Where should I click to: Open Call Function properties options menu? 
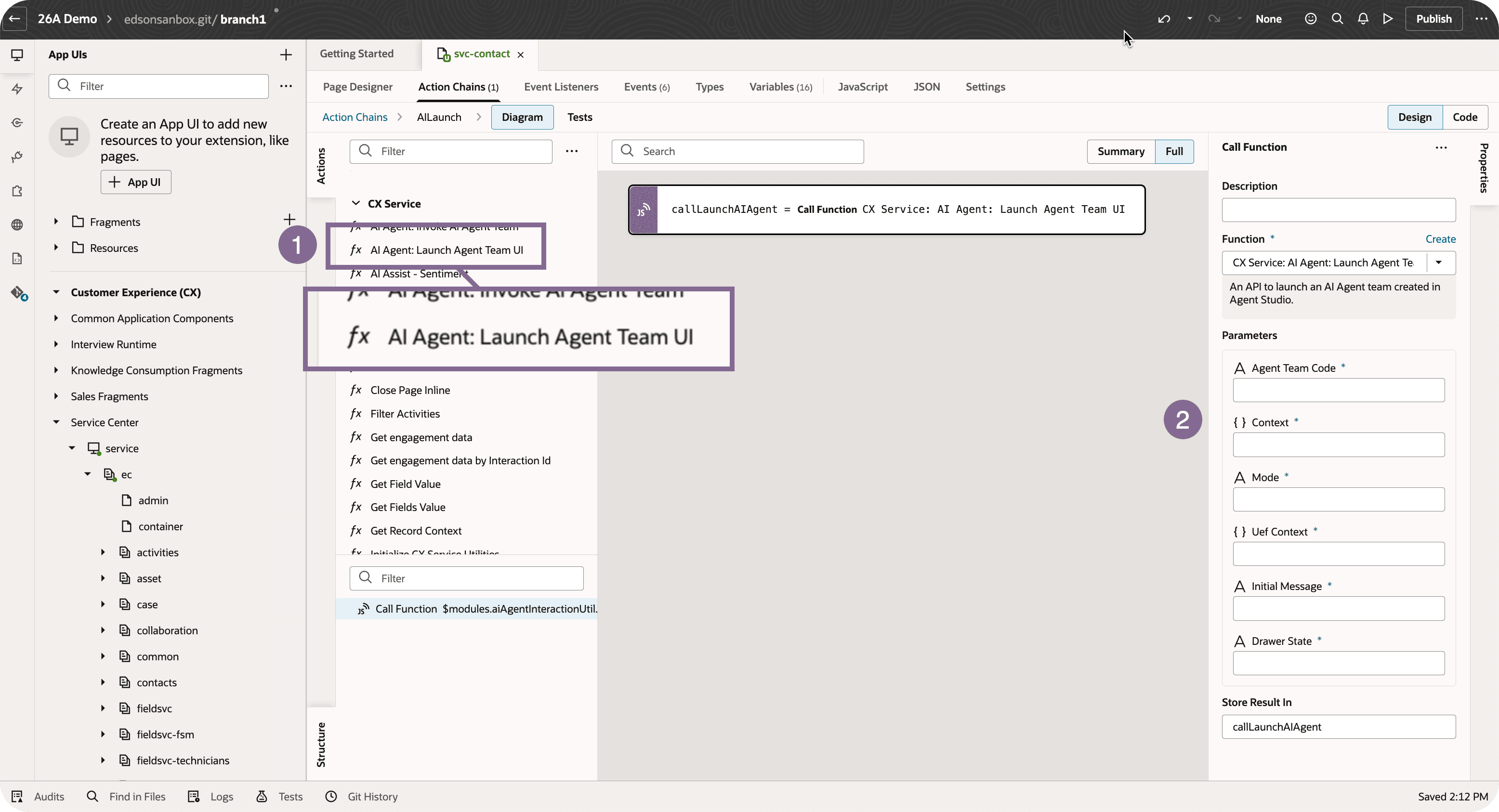1441,147
